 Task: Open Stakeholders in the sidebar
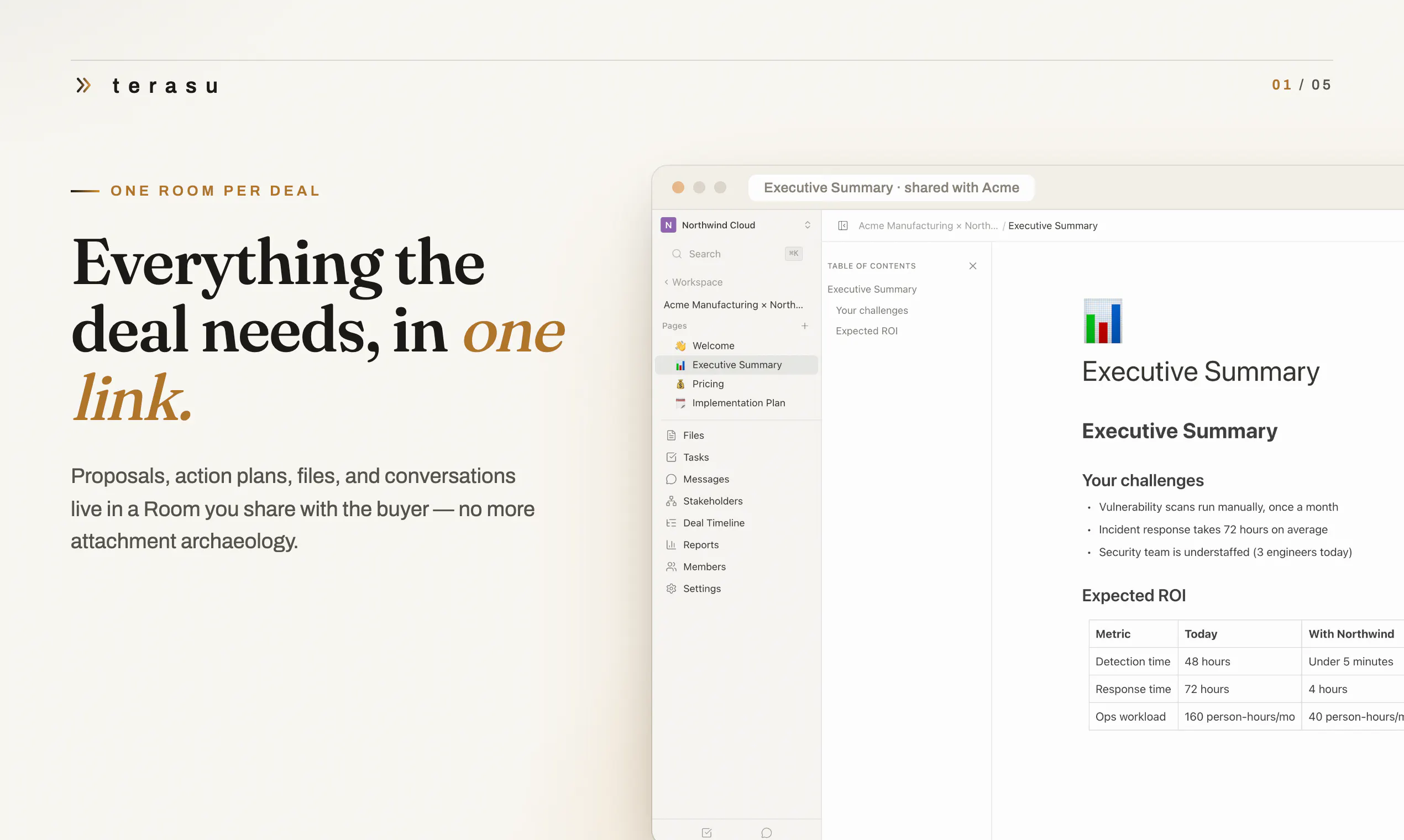click(736, 501)
